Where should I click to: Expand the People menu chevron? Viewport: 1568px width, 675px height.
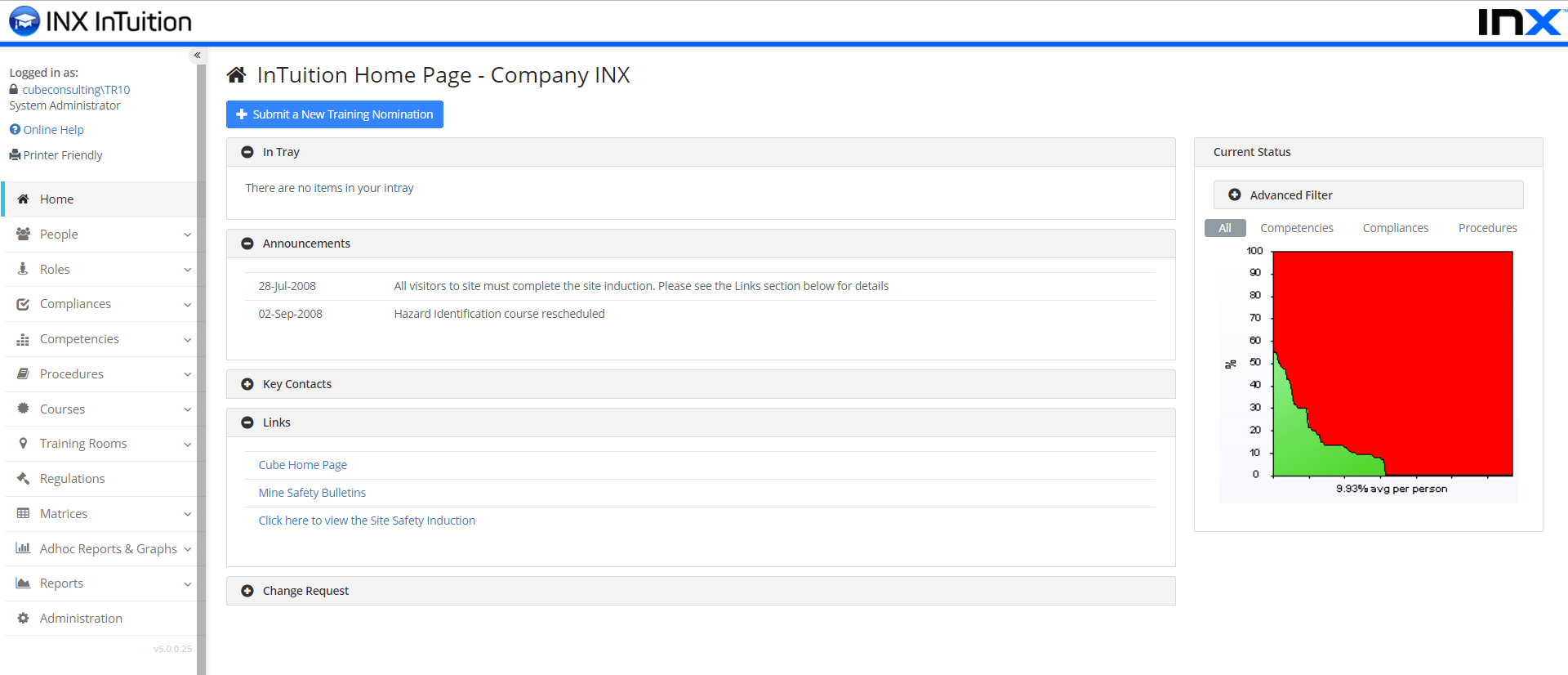[x=188, y=235]
